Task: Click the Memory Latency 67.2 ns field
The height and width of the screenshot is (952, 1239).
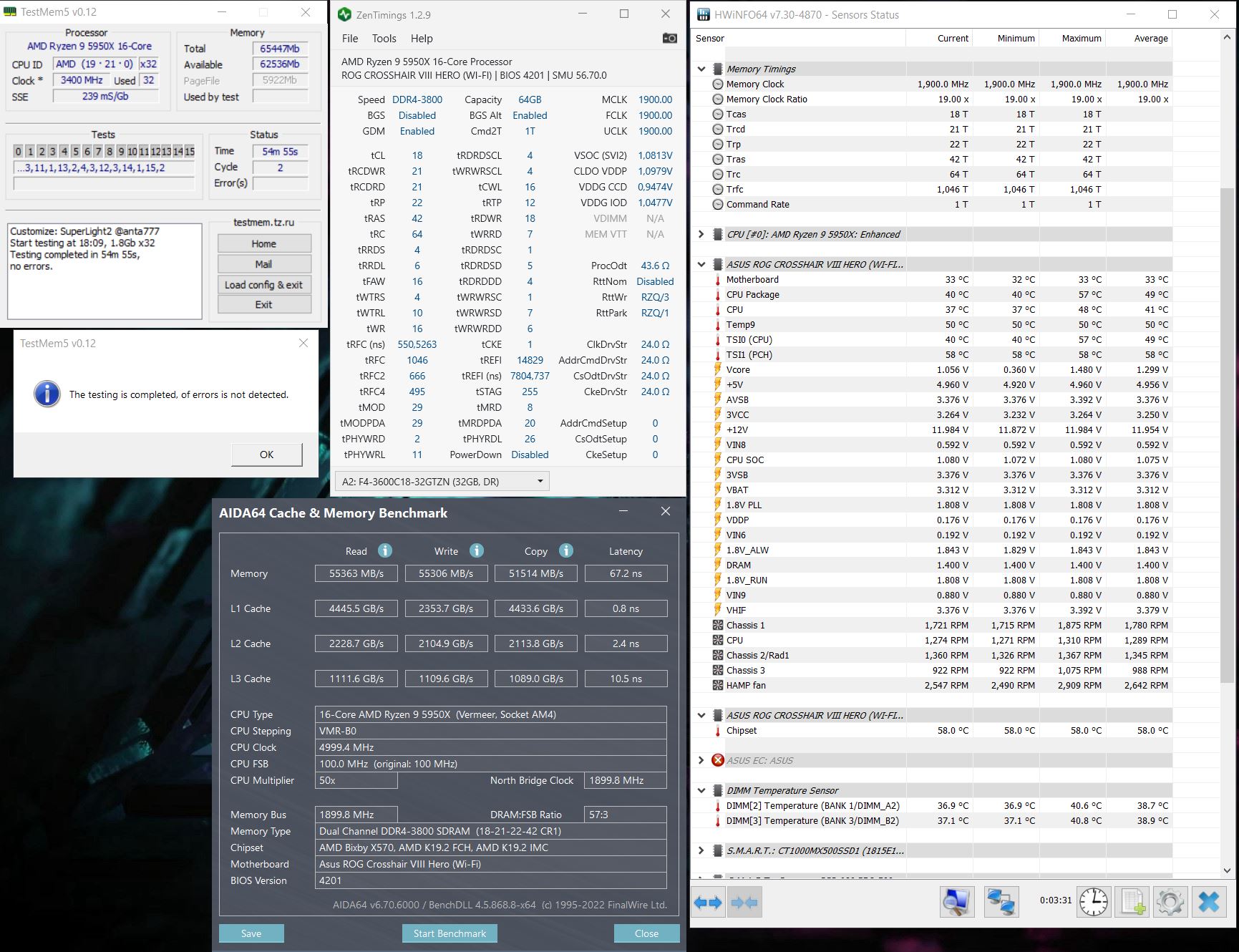Action: (626, 573)
